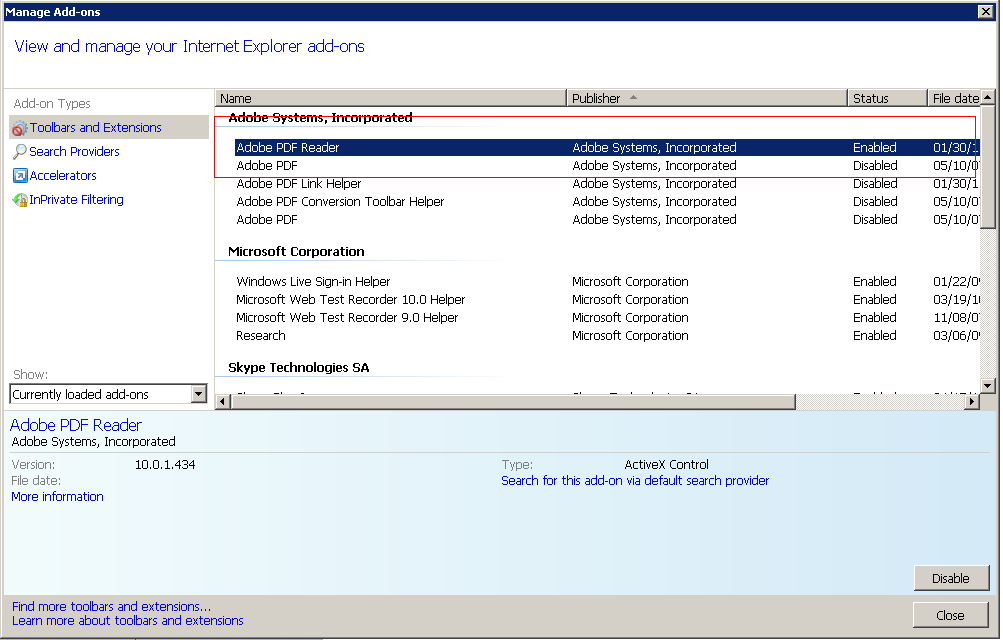The image size is (1003, 640).
Task: Select Adobe PDF Conversion Toolbar Helper row
Action: (x=606, y=201)
